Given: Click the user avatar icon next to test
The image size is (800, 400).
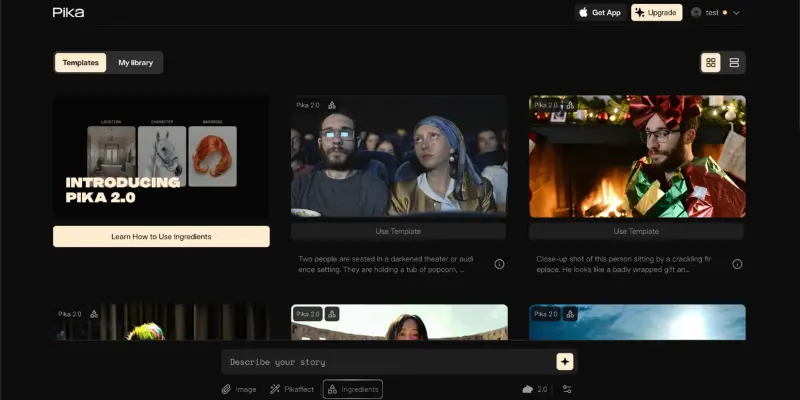Looking at the screenshot, I should coord(696,13).
